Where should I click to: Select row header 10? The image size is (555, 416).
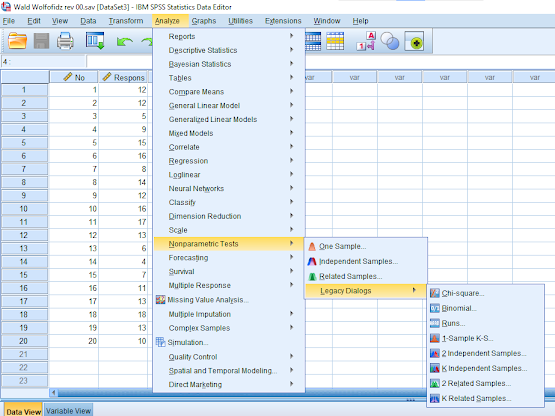point(24,209)
